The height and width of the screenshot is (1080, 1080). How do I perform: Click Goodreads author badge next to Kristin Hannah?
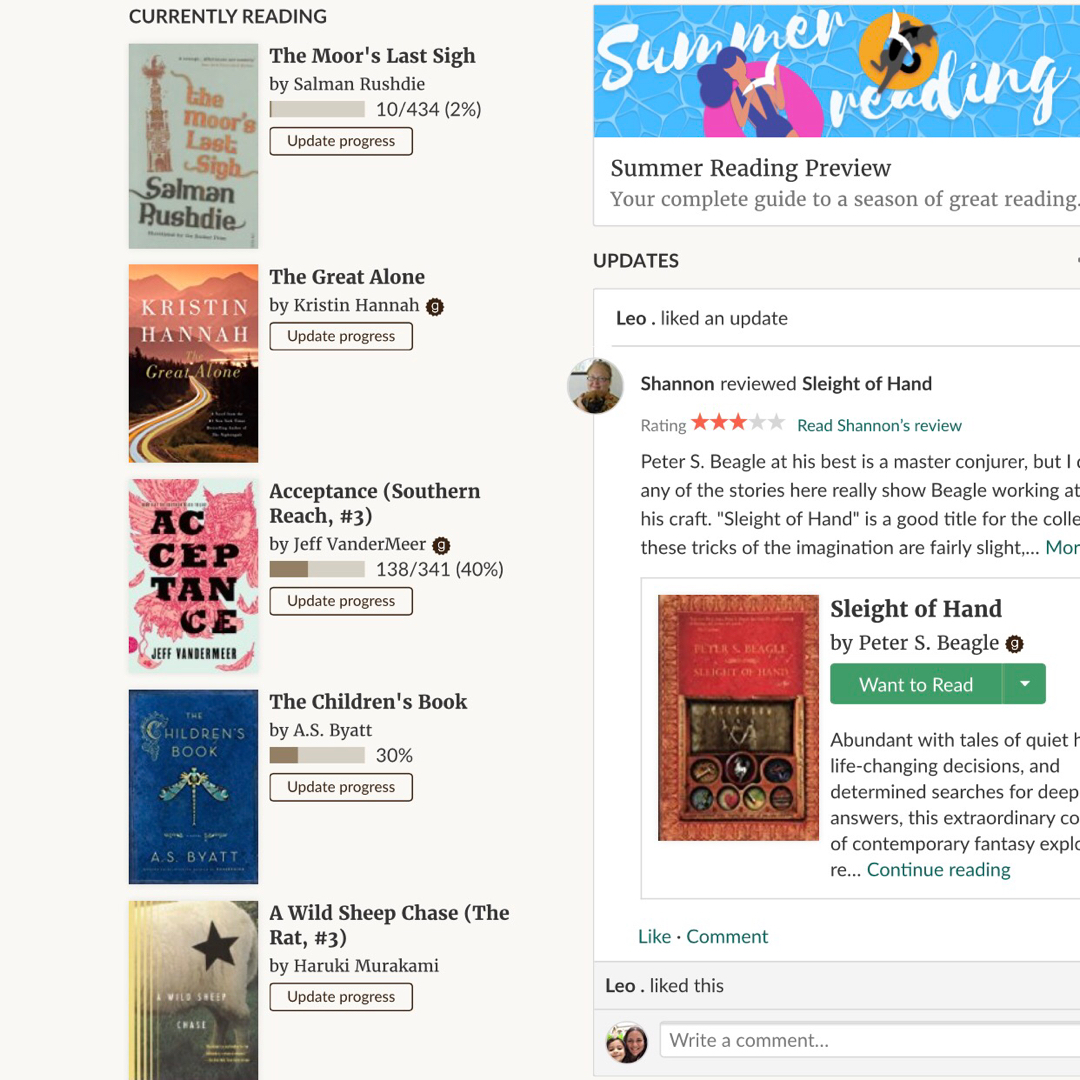[435, 307]
